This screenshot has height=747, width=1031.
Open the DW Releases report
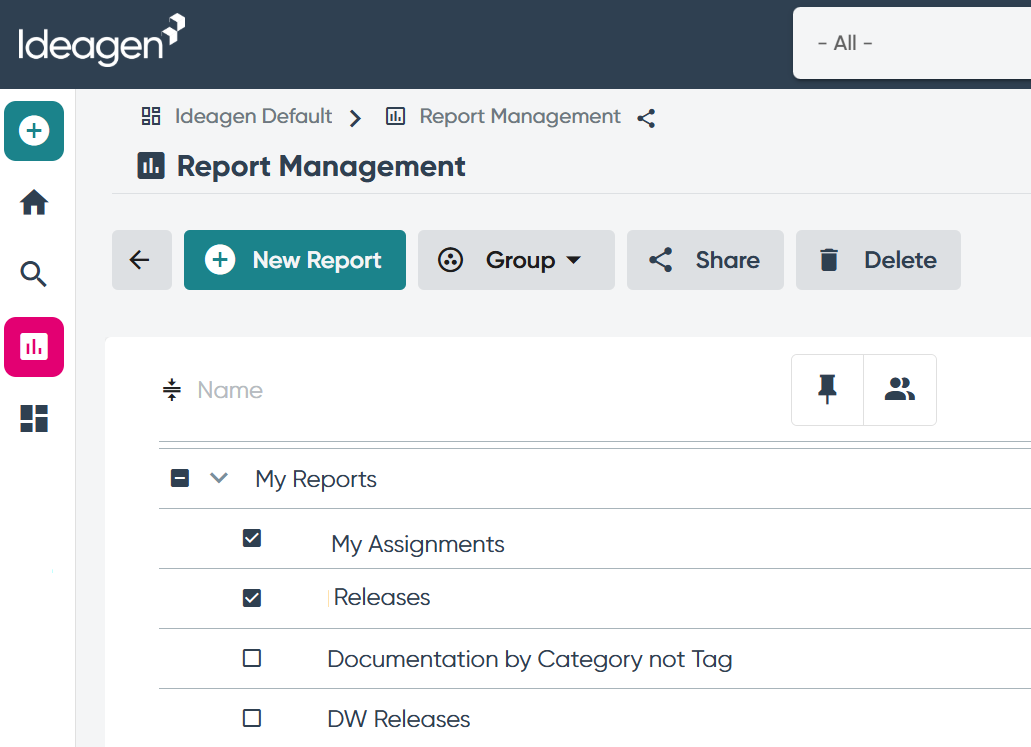(398, 719)
